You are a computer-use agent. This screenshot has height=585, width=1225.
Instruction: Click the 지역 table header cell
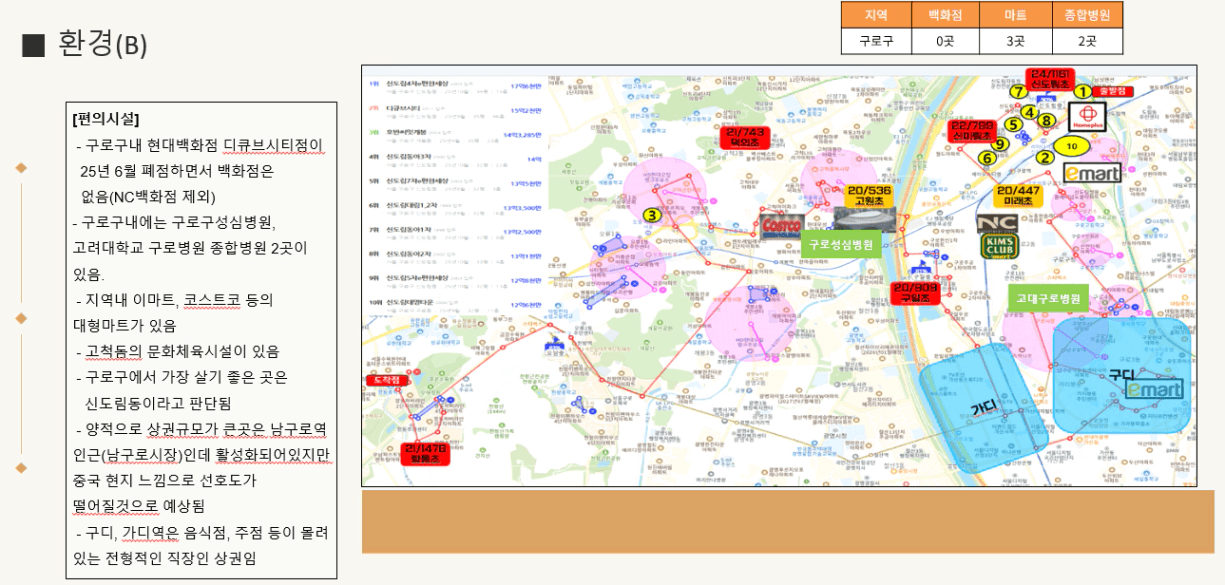[876, 15]
